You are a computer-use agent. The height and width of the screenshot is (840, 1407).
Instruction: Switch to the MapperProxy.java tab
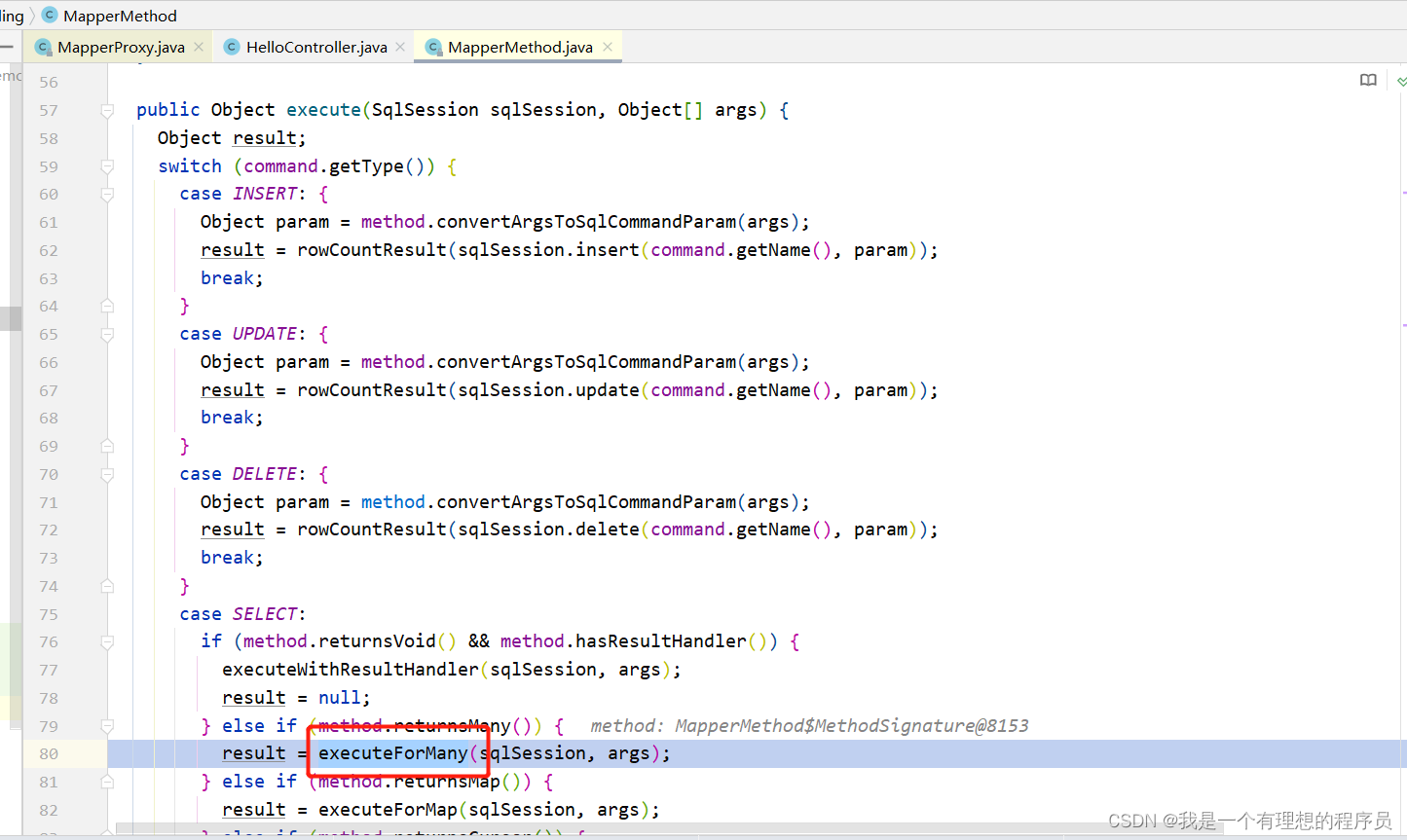pyautogui.click(x=120, y=47)
